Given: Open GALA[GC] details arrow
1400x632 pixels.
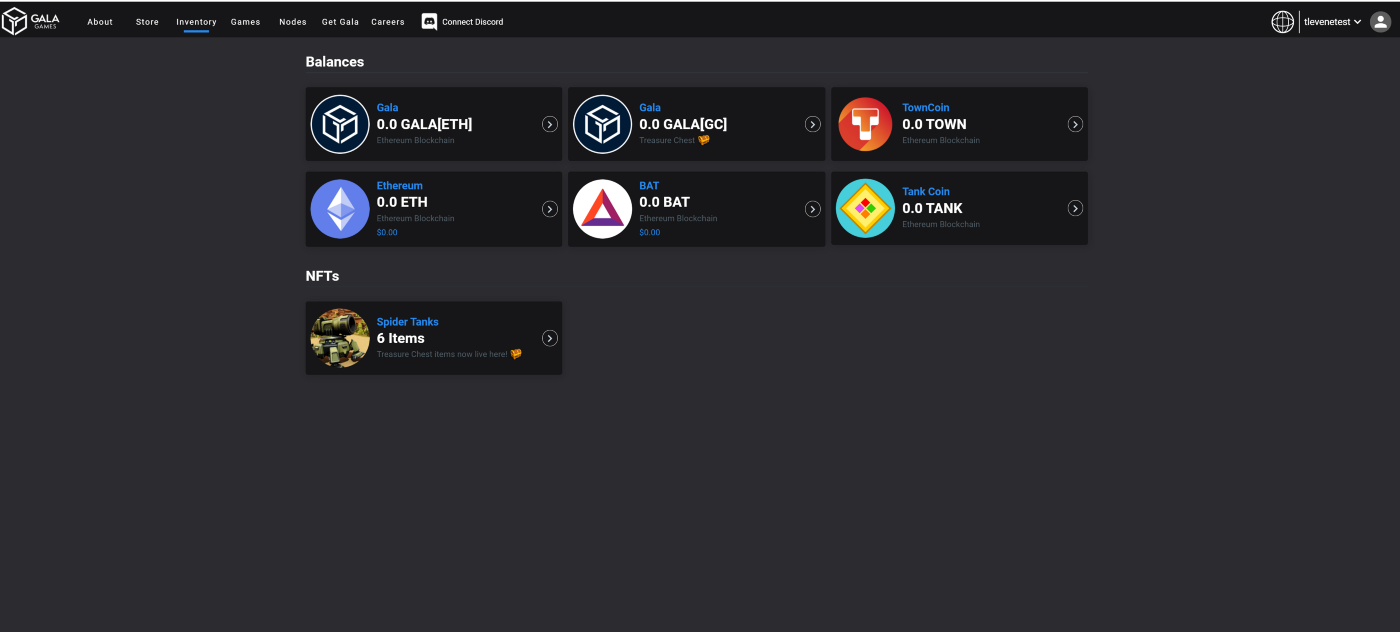Looking at the screenshot, I should pos(813,124).
